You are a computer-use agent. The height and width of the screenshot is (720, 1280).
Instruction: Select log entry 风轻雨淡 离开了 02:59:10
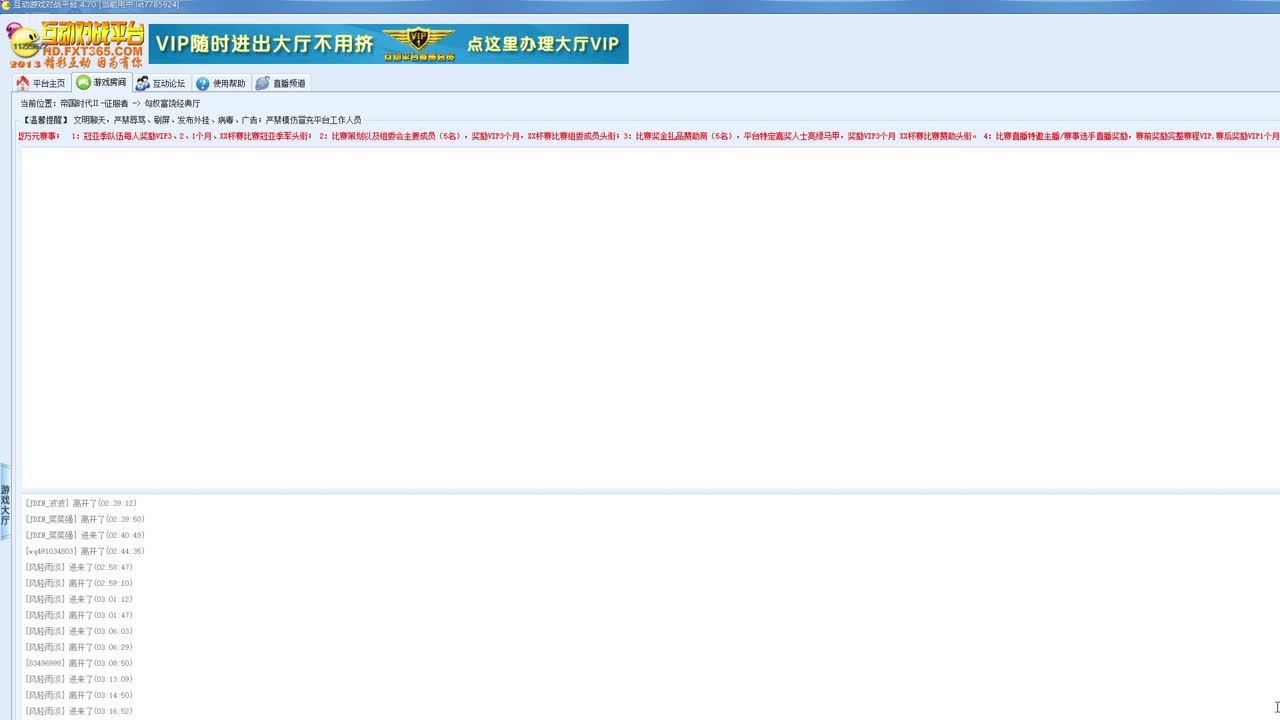point(79,584)
